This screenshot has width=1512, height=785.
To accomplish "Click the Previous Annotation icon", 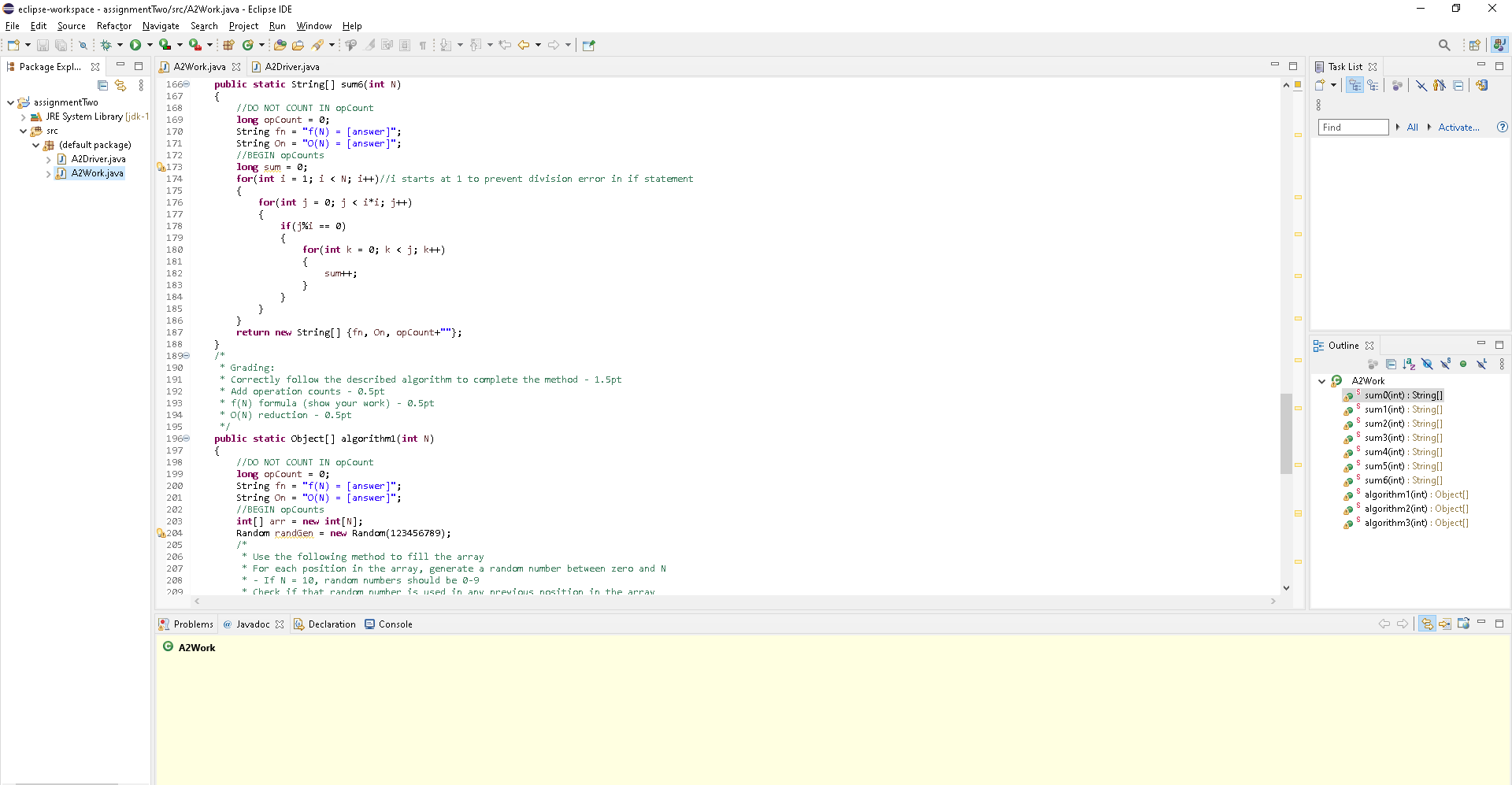I will pos(476,45).
